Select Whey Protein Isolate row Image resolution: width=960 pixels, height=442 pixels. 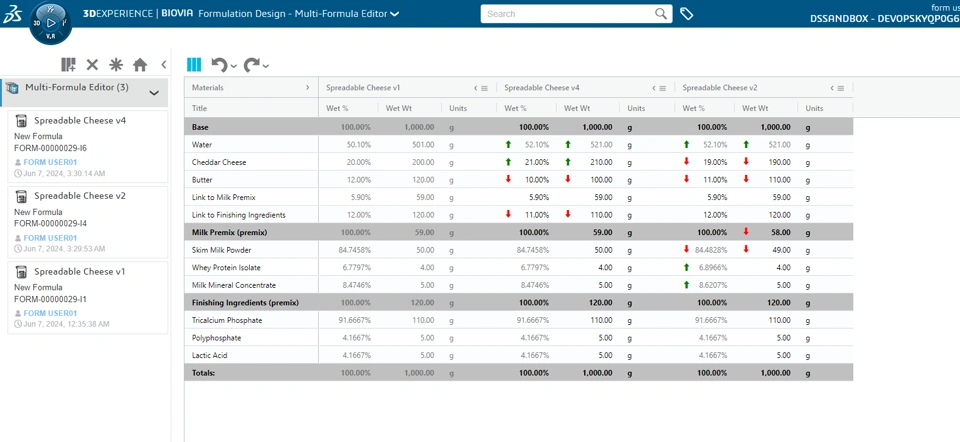click(519, 268)
